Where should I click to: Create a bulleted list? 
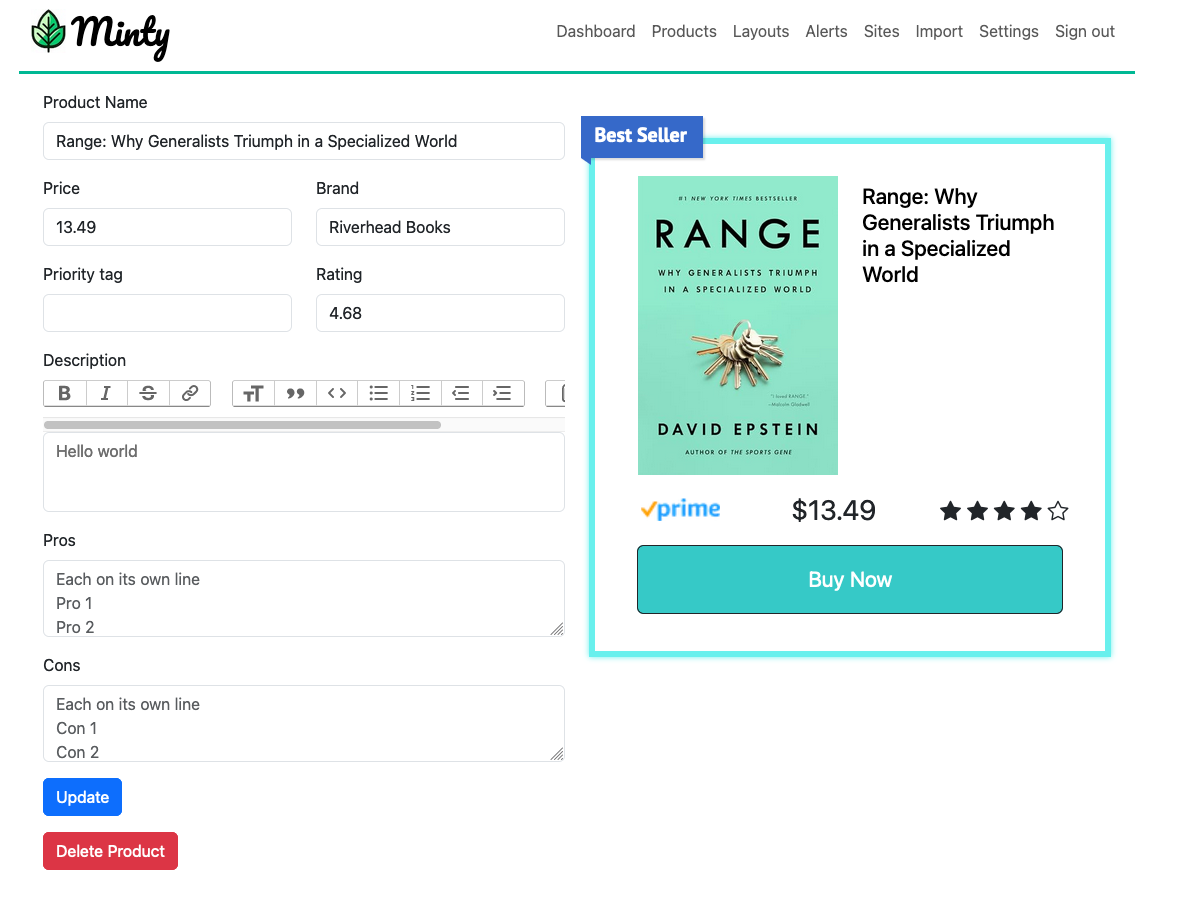(378, 393)
